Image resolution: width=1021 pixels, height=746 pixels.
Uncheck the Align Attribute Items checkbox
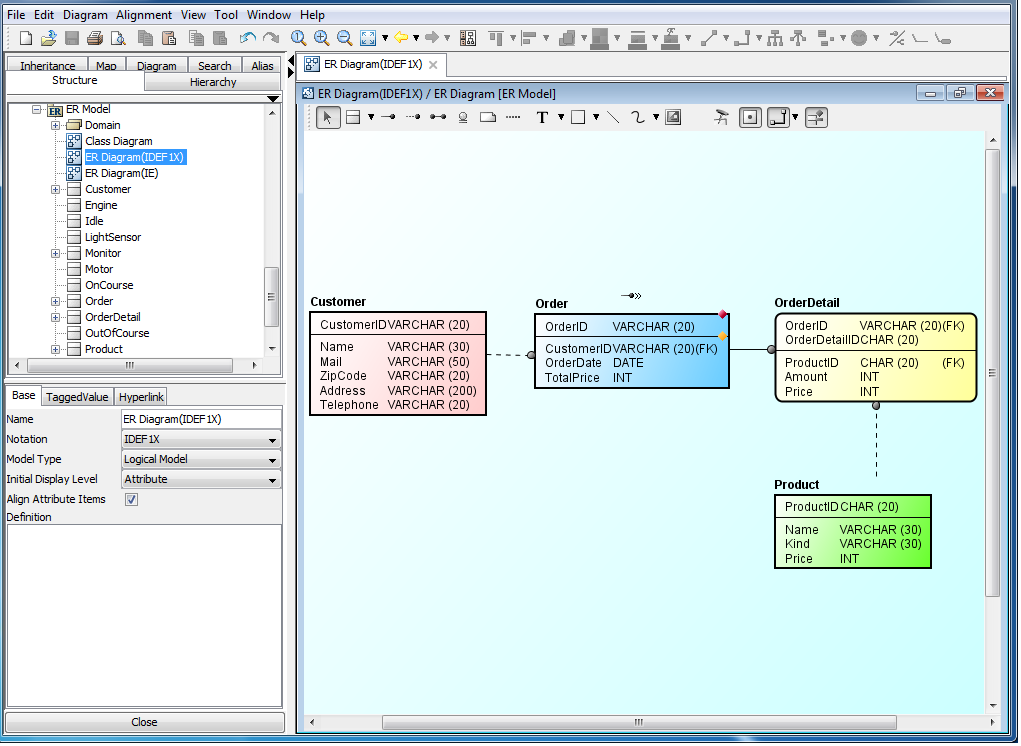(132, 500)
